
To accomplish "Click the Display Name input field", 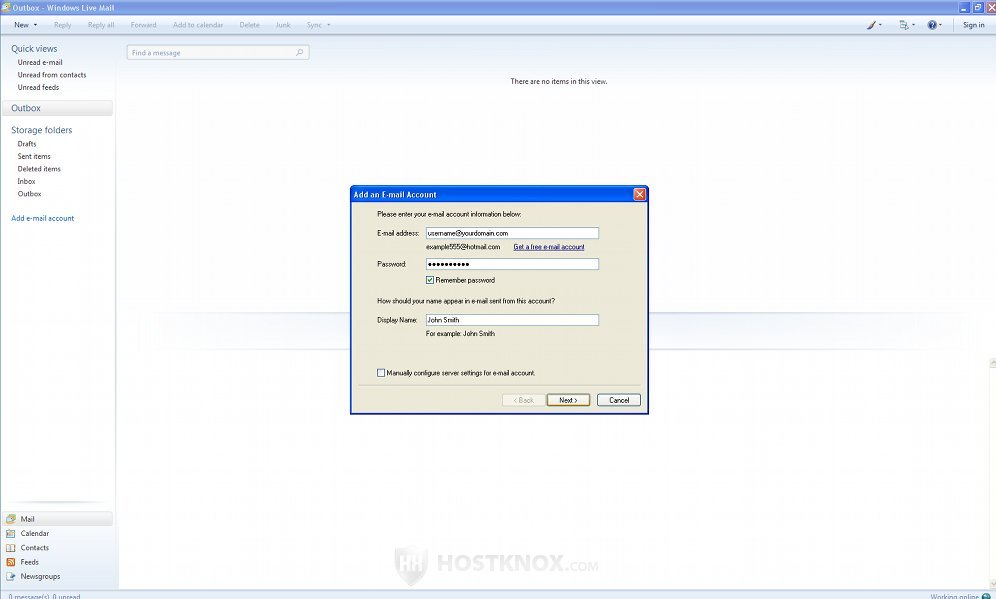I will [x=512, y=320].
